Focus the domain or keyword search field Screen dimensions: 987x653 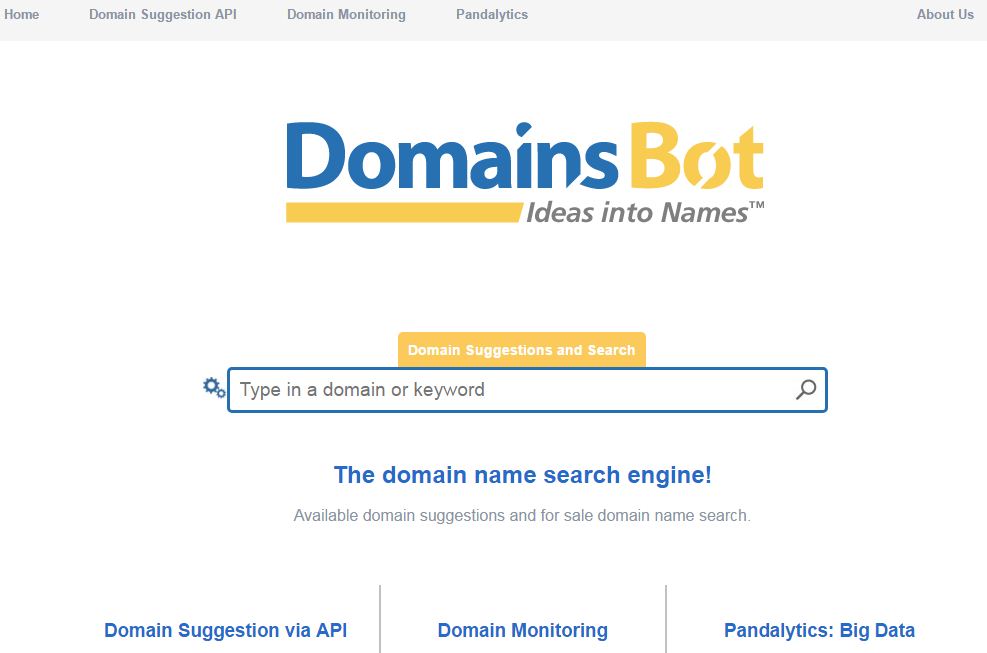(527, 390)
